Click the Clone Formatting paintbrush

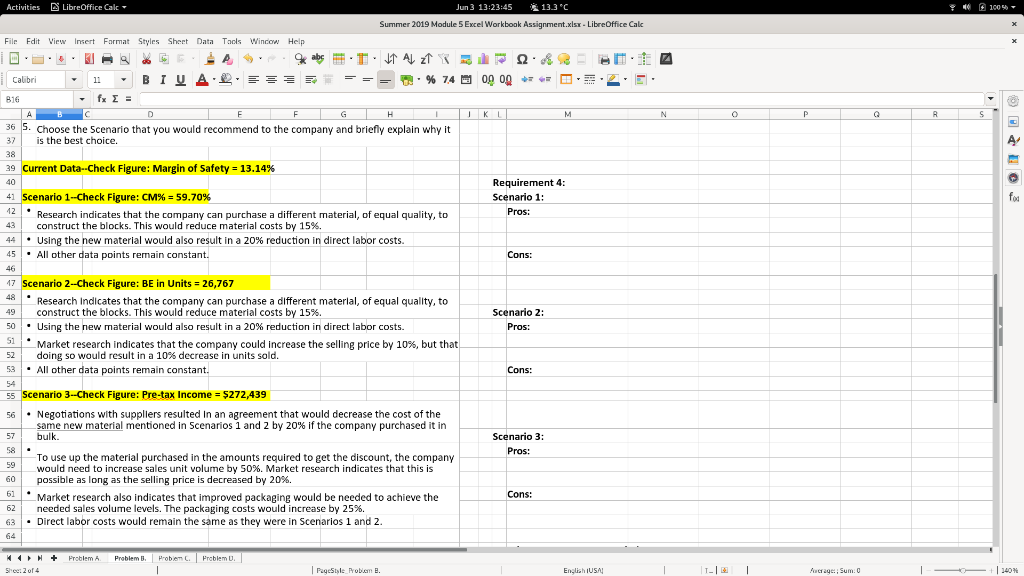coord(210,59)
